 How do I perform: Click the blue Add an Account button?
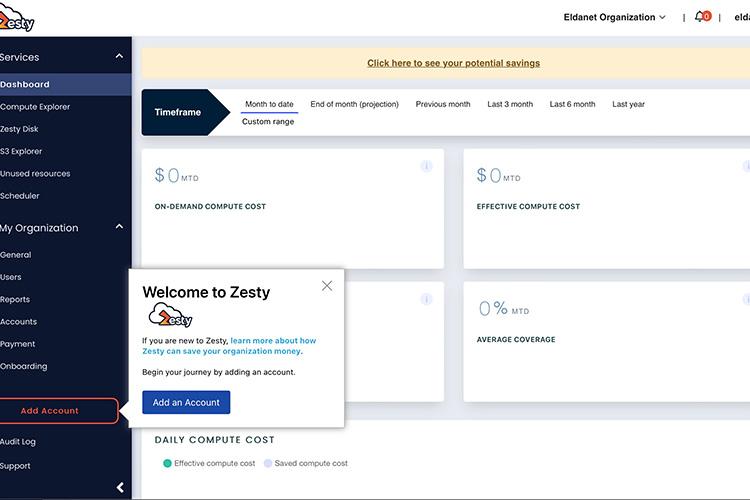click(x=186, y=402)
